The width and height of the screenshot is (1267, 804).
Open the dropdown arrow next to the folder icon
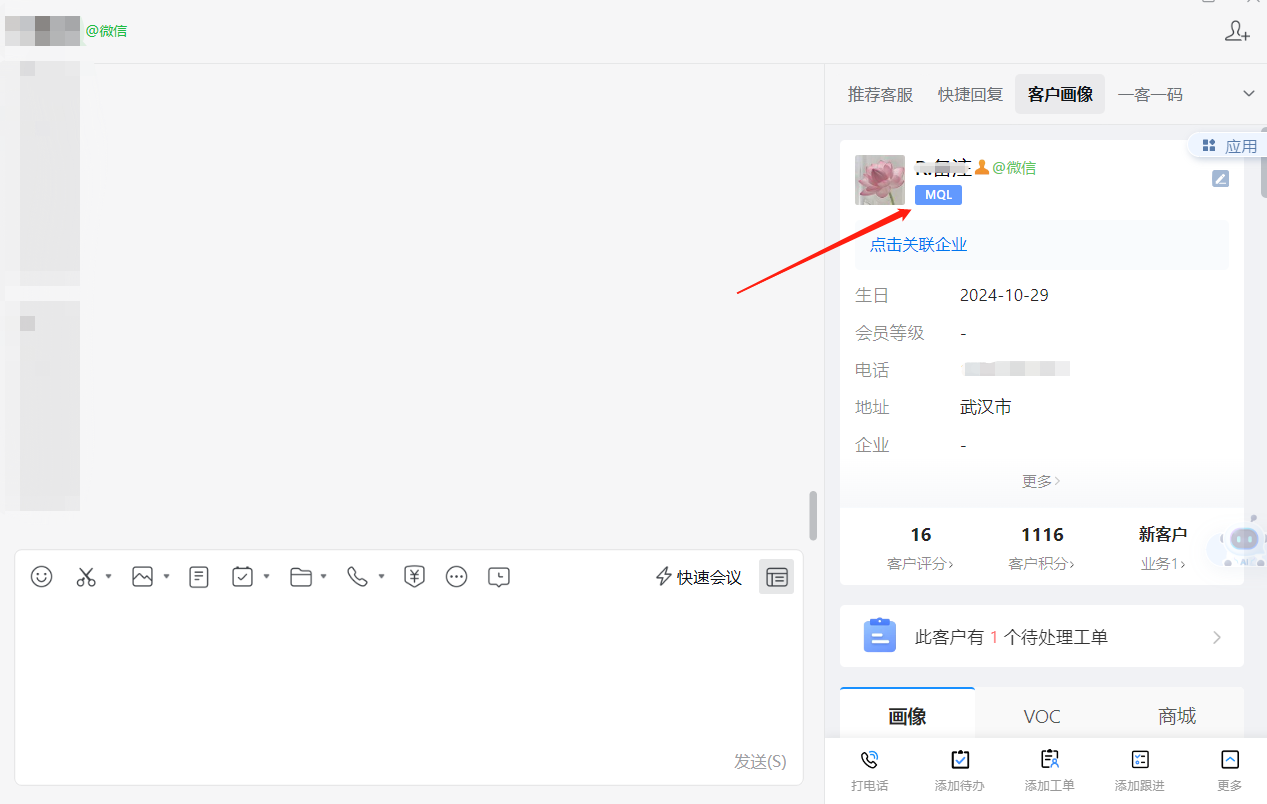323,577
